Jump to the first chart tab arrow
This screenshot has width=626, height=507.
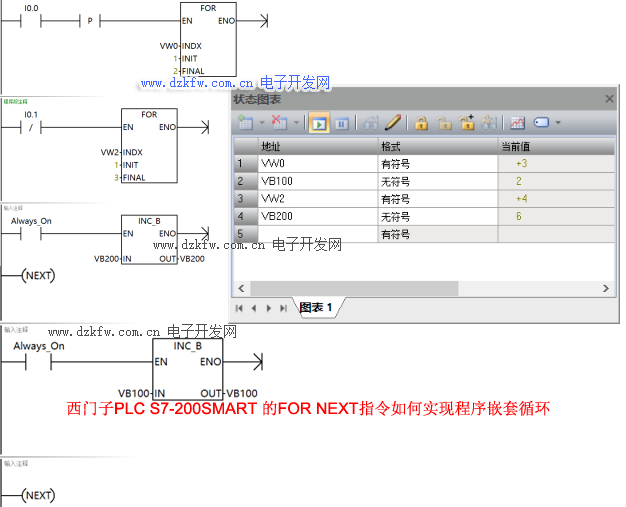point(240,308)
